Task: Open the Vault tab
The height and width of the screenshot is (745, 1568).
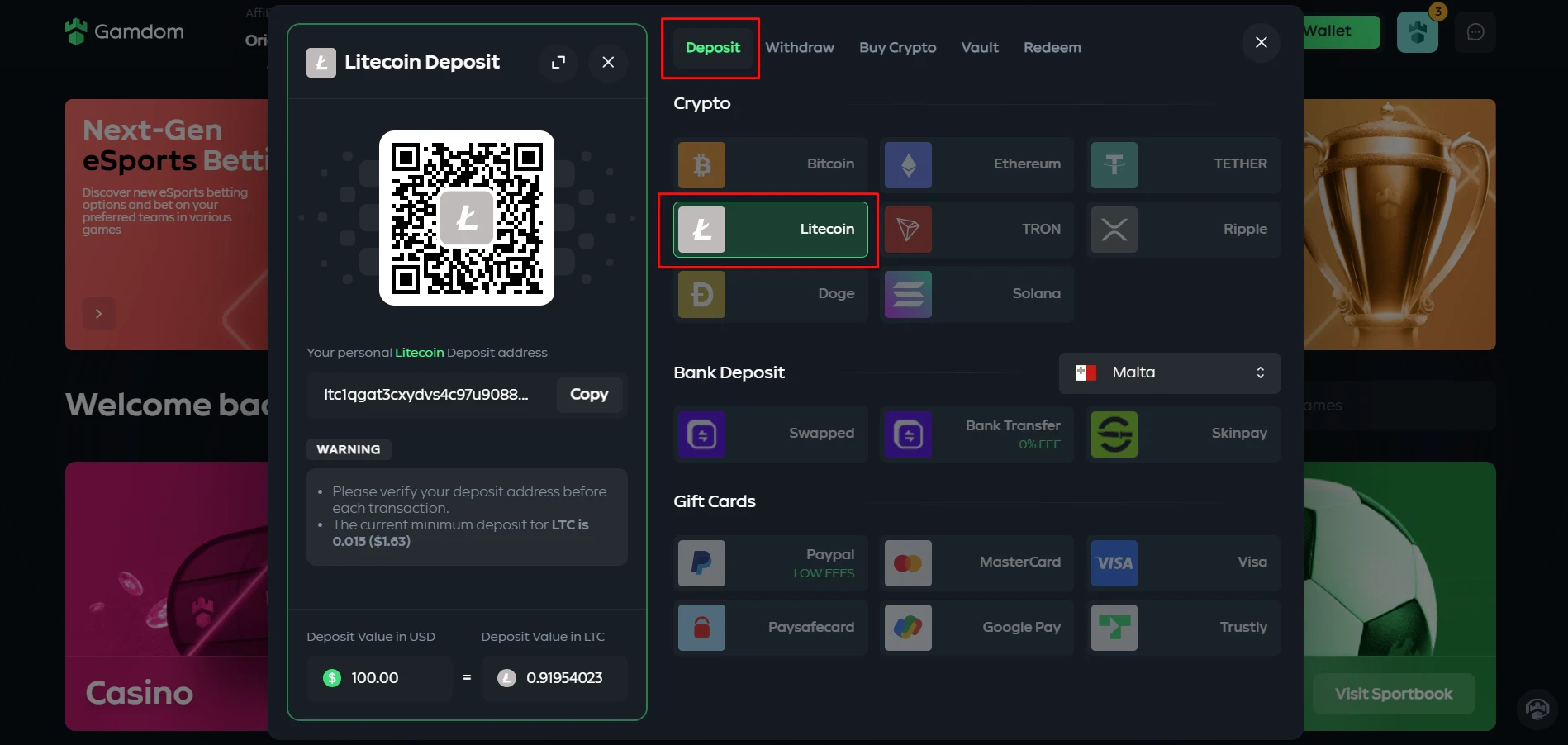Action: pyautogui.click(x=980, y=48)
